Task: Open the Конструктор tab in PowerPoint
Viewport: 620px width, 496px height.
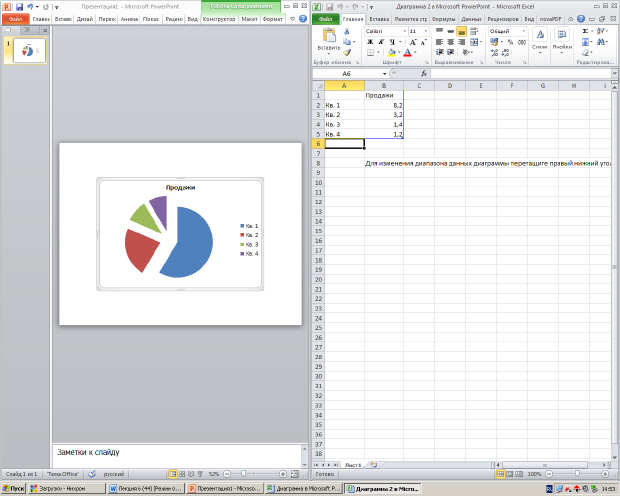Action: tap(219, 19)
